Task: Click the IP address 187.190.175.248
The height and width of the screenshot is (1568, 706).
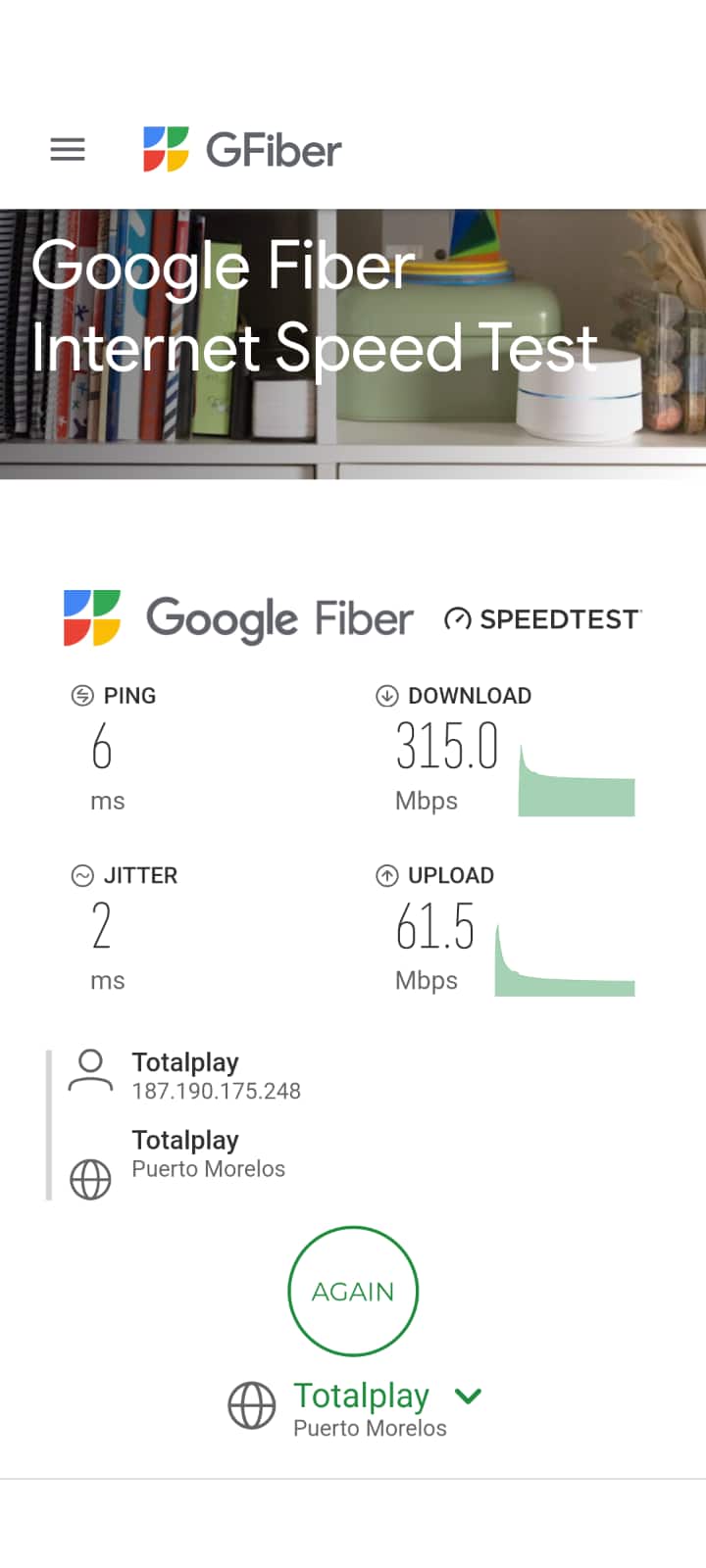Action: tap(217, 1091)
